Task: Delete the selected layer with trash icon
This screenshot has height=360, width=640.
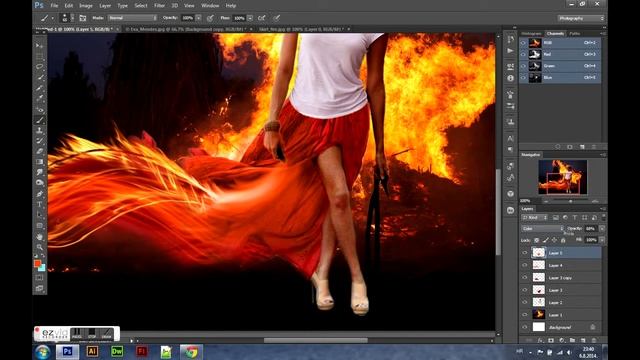Action: pos(594,340)
